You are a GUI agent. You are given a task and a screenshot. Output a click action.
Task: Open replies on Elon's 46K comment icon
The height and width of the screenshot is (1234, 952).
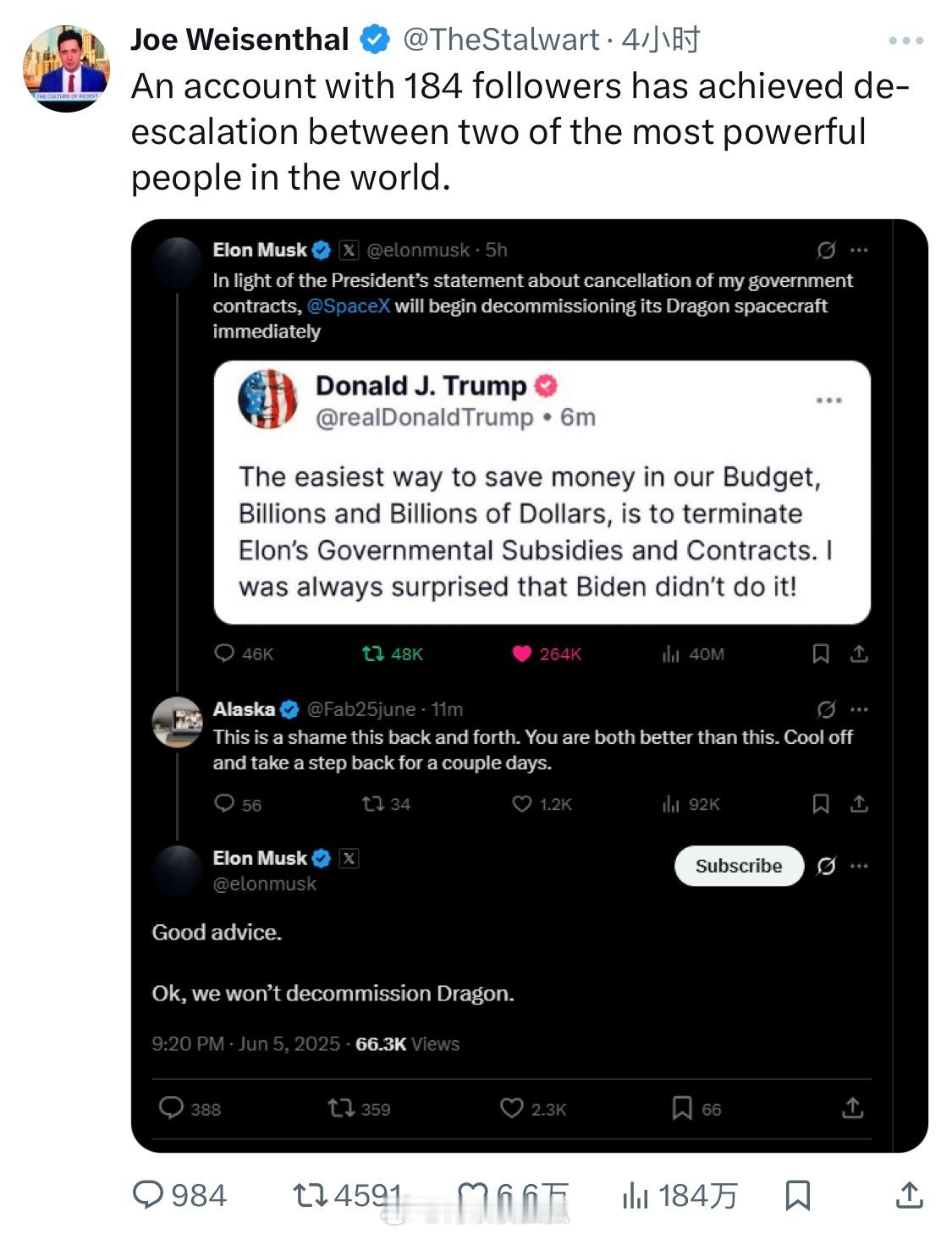tap(224, 653)
